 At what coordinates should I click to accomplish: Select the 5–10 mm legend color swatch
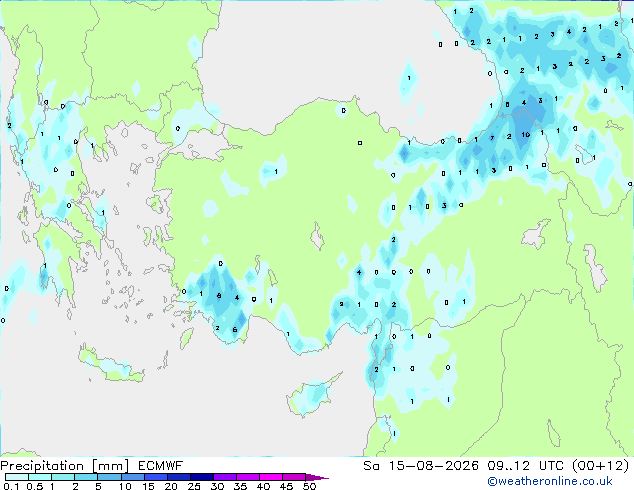(109, 477)
